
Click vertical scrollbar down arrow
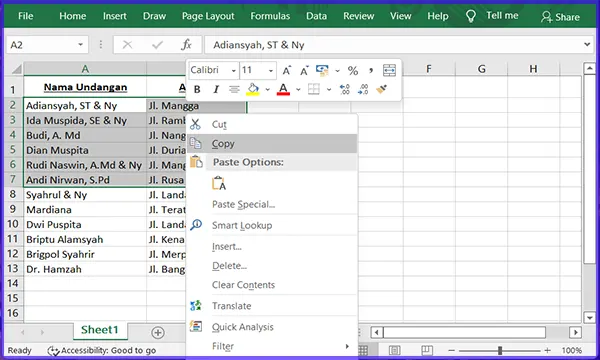pyautogui.click(x=589, y=317)
